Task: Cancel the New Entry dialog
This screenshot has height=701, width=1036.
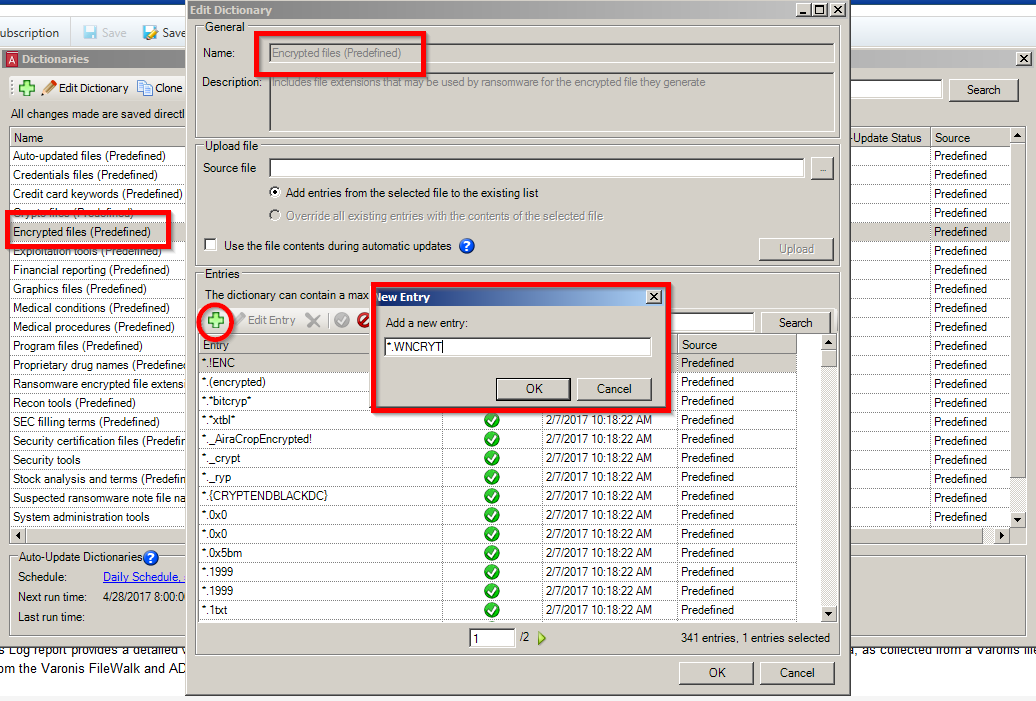Action: pos(614,389)
